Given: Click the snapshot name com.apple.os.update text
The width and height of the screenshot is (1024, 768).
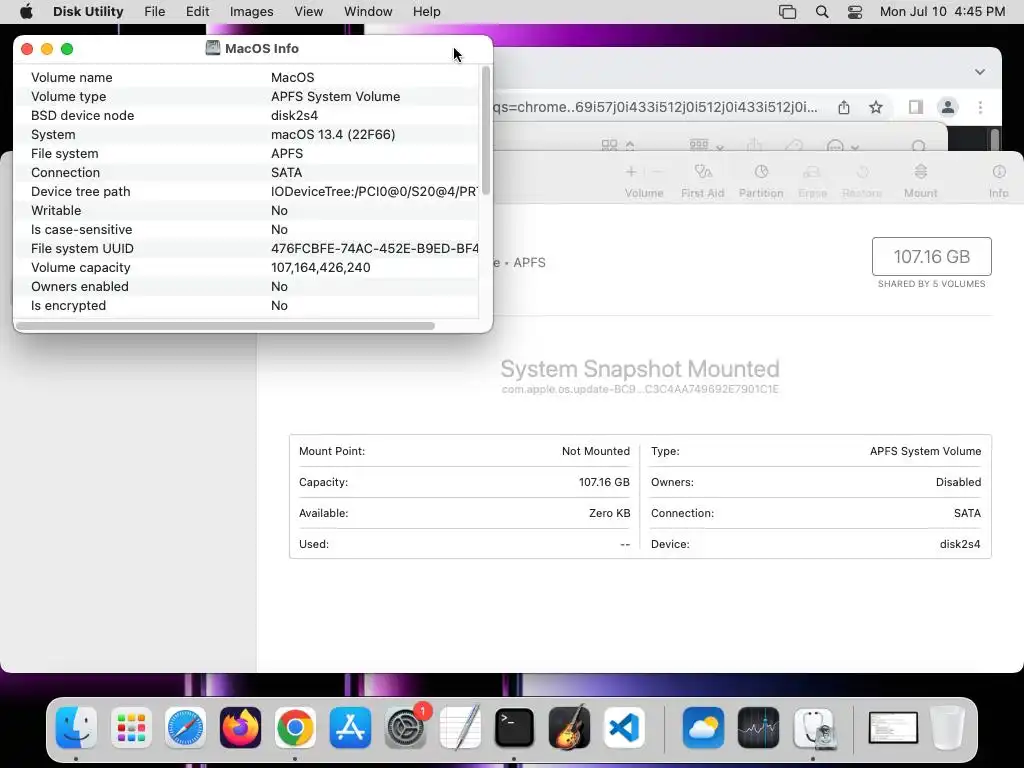Looking at the screenshot, I should tap(640, 389).
